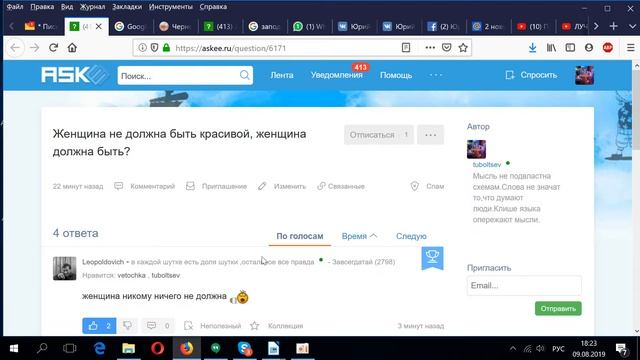Open the Журнал menu

(x=92, y=7)
